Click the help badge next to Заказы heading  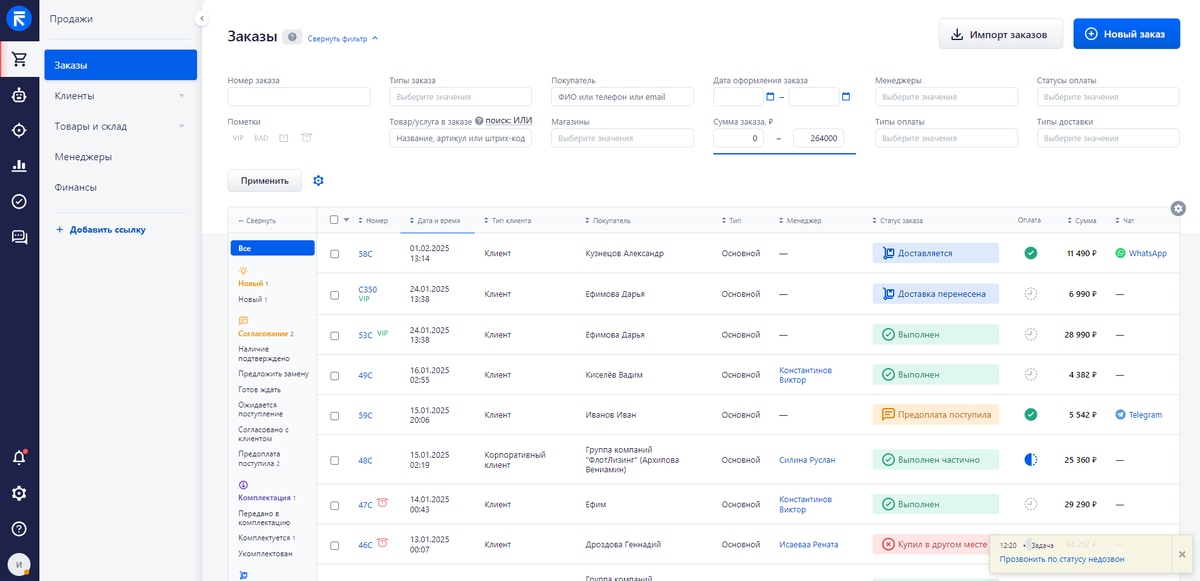pyautogui.click(x=292, y=37)
